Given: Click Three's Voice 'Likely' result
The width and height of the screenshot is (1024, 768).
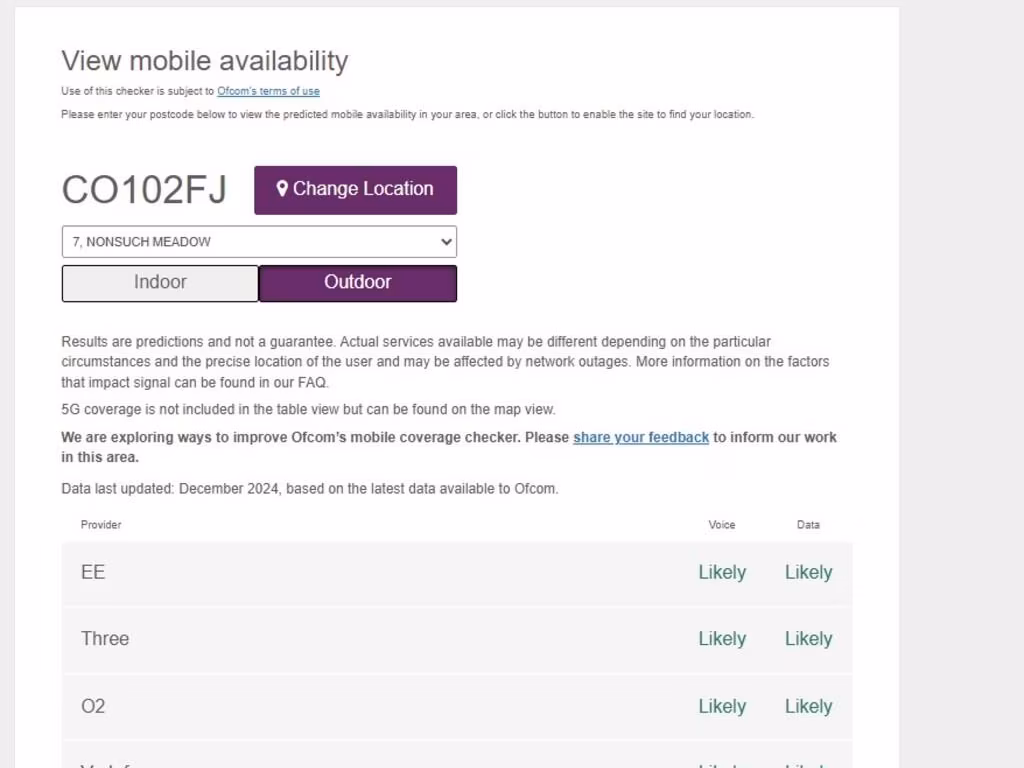Looking at the screenshot, I should [x=722, y=639].
